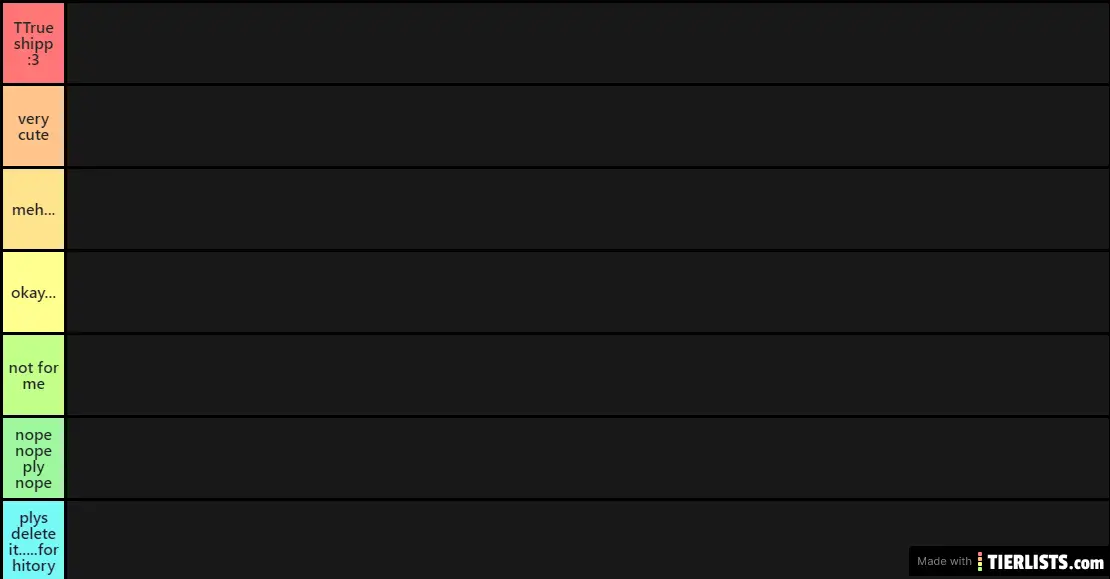Click the colored stacked-squares Tierlists logo icon

[x=981, y=561]
